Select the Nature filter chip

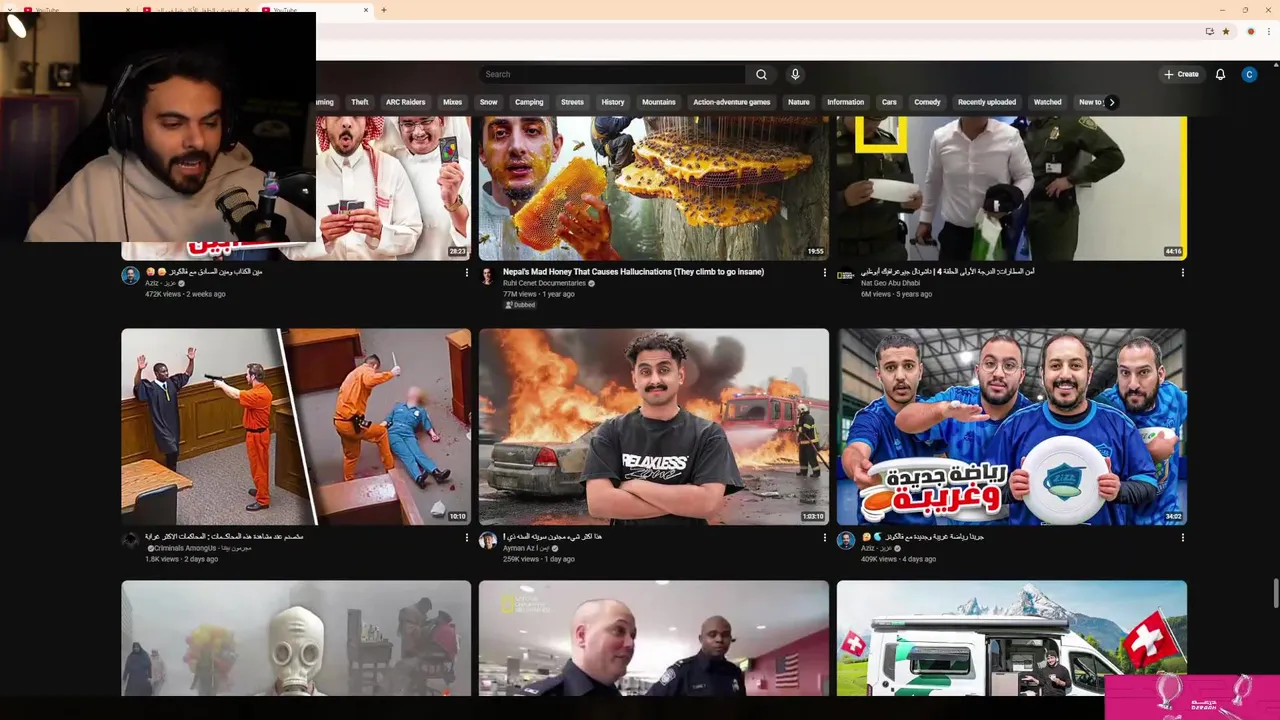point(798,102)
